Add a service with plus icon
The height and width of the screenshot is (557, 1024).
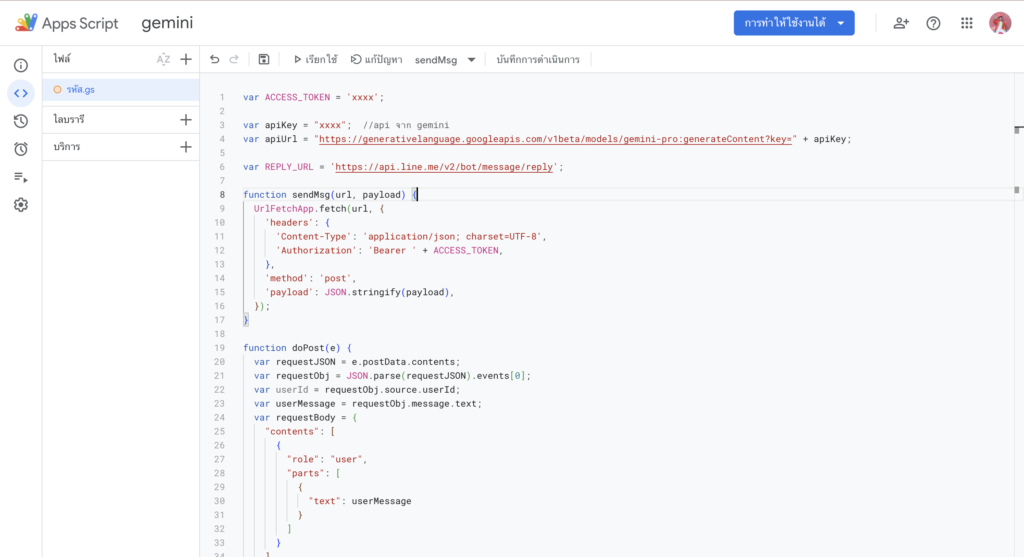click(186, 147)
